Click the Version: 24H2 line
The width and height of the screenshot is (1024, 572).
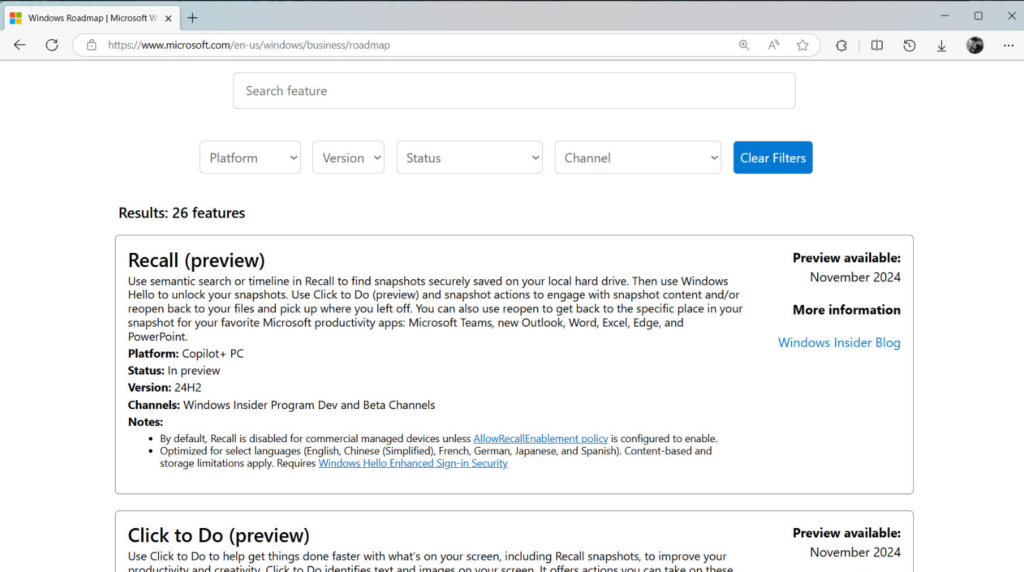point(165,387)
